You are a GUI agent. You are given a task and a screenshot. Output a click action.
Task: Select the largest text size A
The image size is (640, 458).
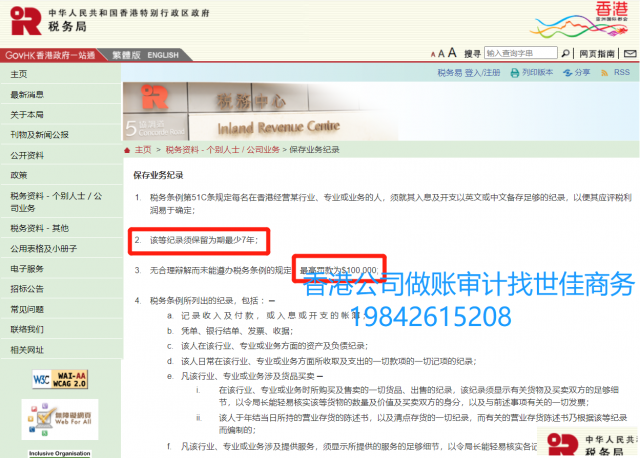(452, 53)
